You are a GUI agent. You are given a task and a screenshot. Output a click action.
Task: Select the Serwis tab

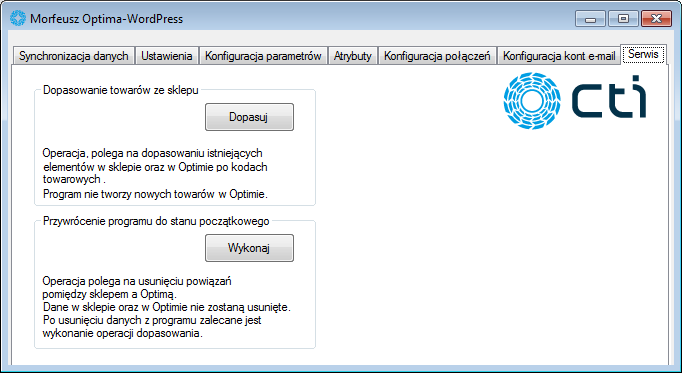click(643, 54)
